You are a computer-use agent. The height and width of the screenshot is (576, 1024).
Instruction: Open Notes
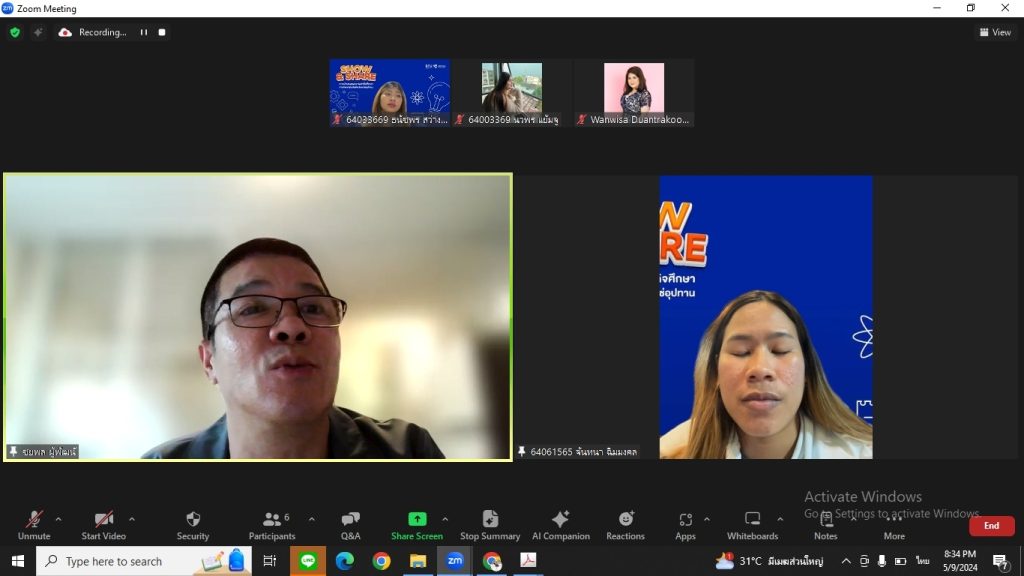point(825,526)
